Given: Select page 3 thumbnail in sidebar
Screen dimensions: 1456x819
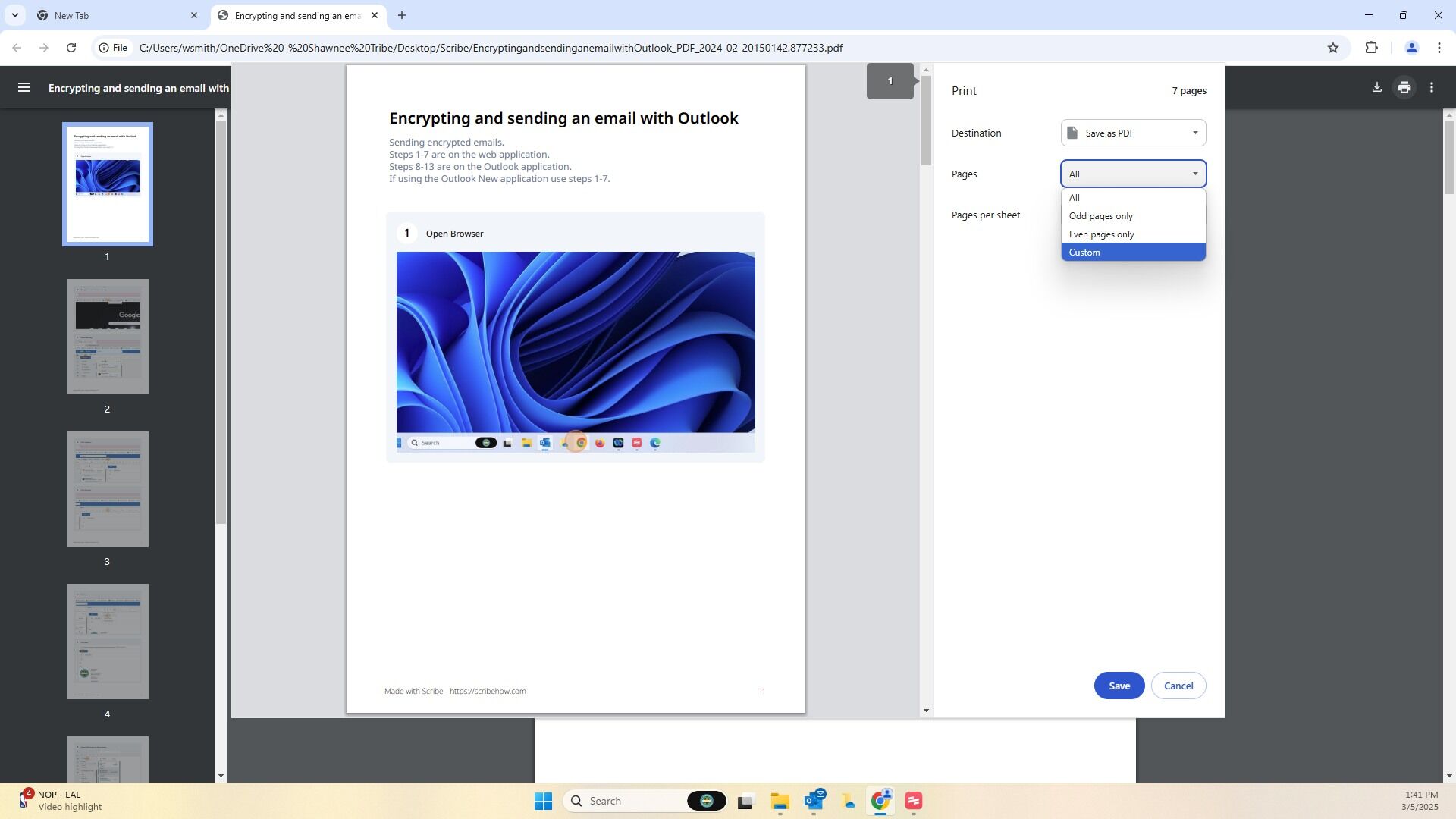Looking at the screenshot, I should [108, 489].
